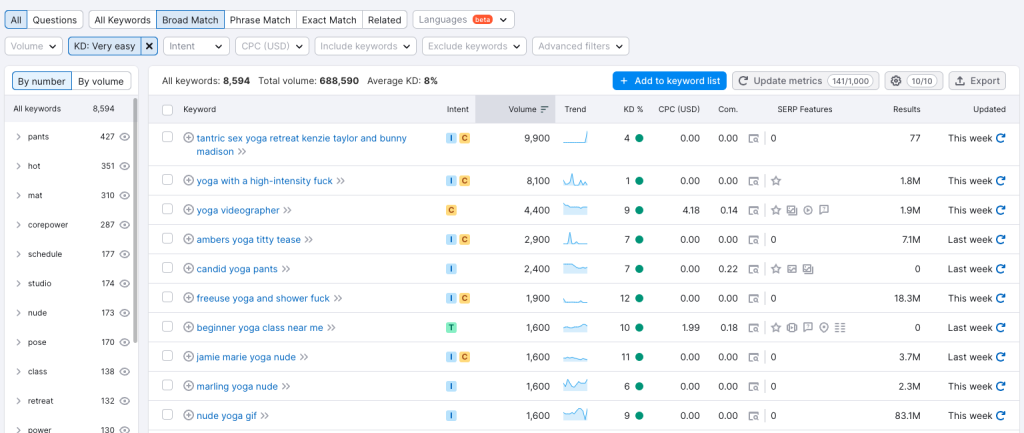Check the nude yoga gif row checkbox
Viewport: 1024px width, 433px height.
[x=167, y=415]
